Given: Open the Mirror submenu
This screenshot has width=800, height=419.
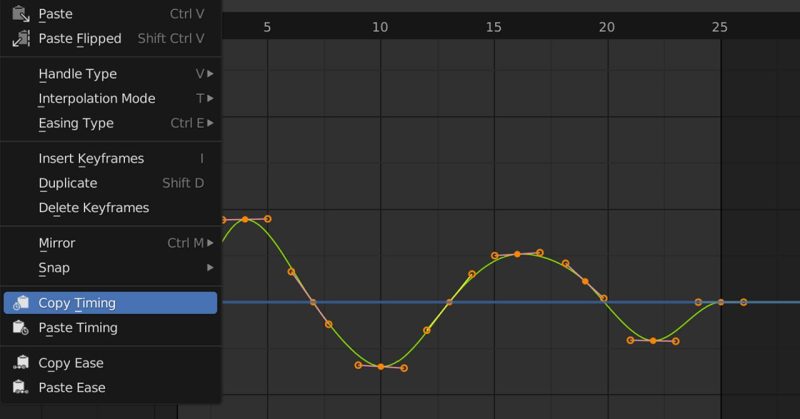Looking at the screenshot, I should tap(110, 243).
